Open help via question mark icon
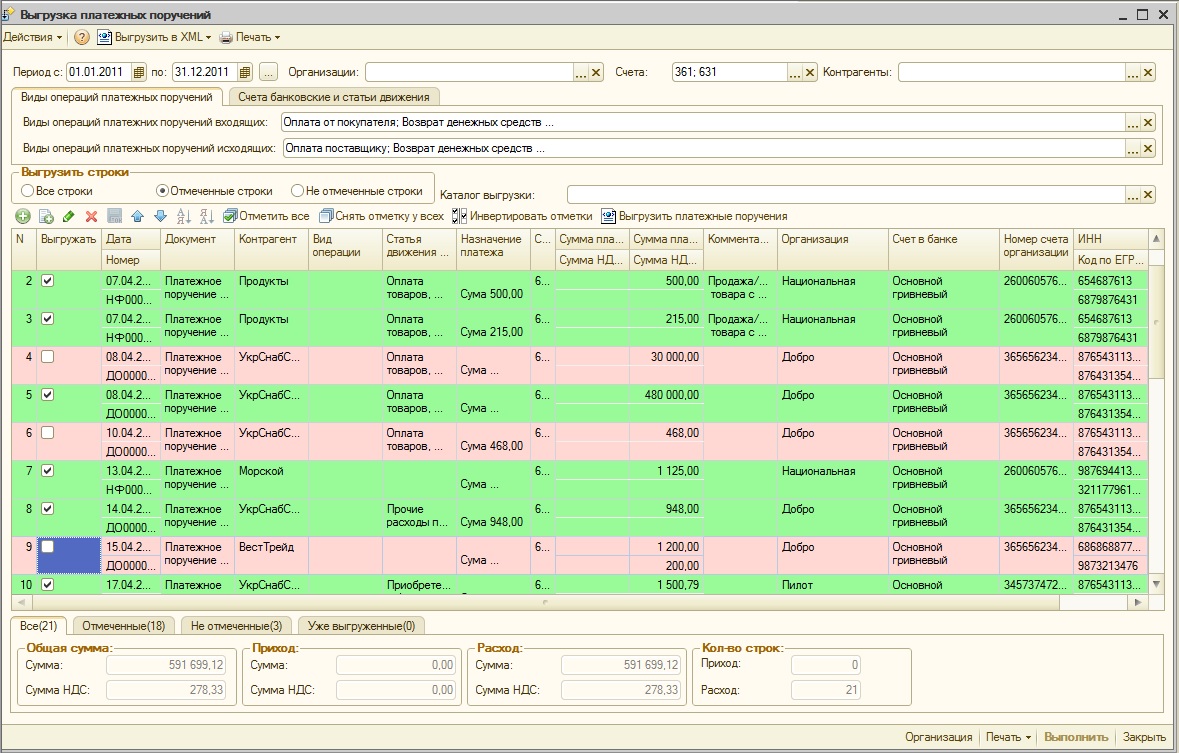This screenshot has height=753, width=1179. 82,37
